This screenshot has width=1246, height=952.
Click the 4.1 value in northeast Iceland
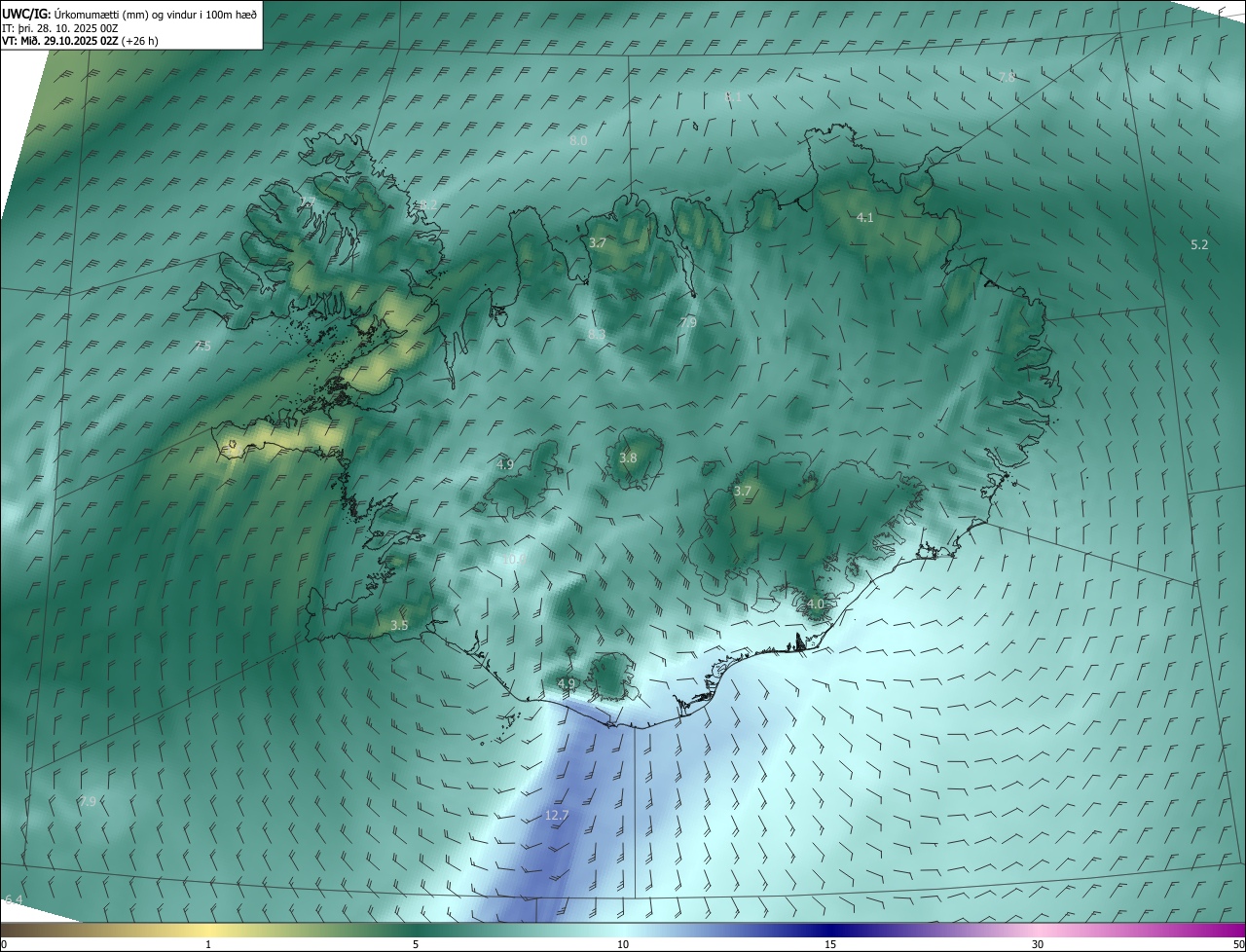point(864,218)
